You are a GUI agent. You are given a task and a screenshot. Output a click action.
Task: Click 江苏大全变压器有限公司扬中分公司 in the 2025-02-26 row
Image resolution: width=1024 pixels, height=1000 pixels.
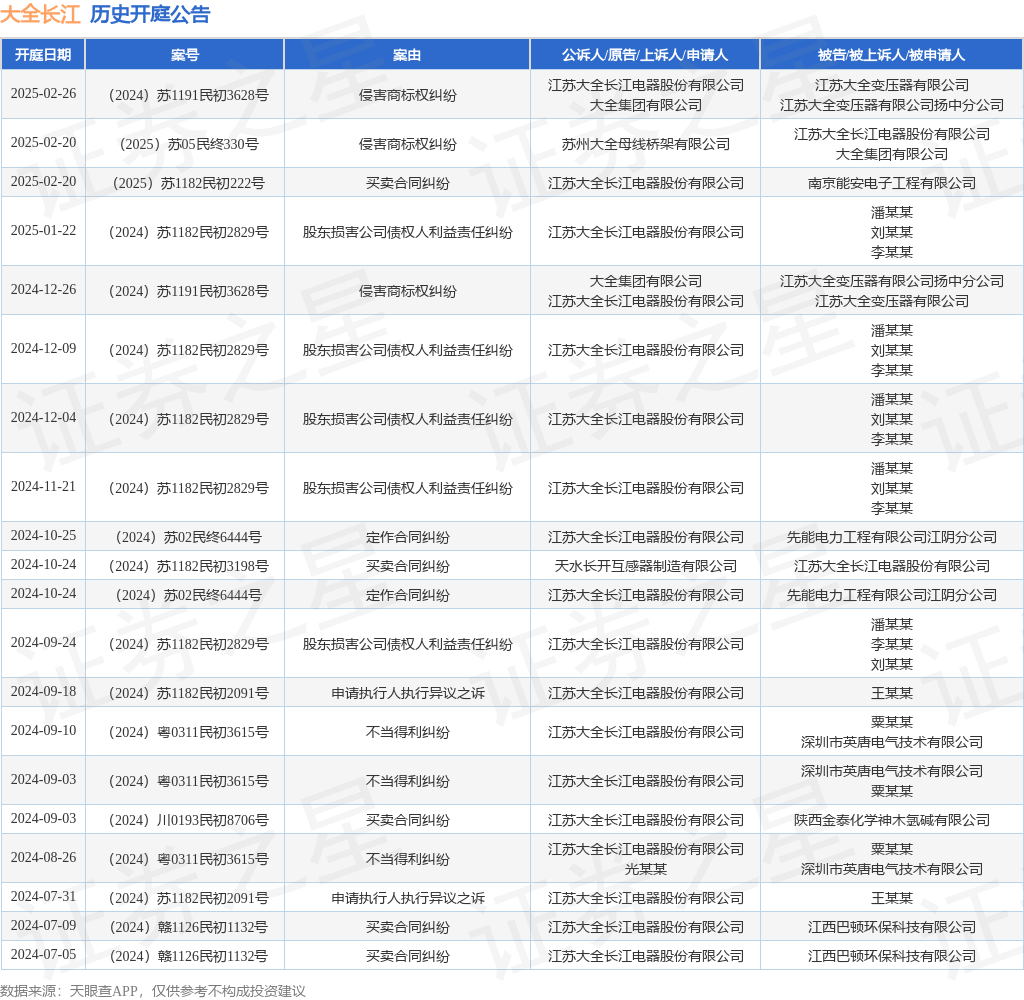click(x=891, y=105)
